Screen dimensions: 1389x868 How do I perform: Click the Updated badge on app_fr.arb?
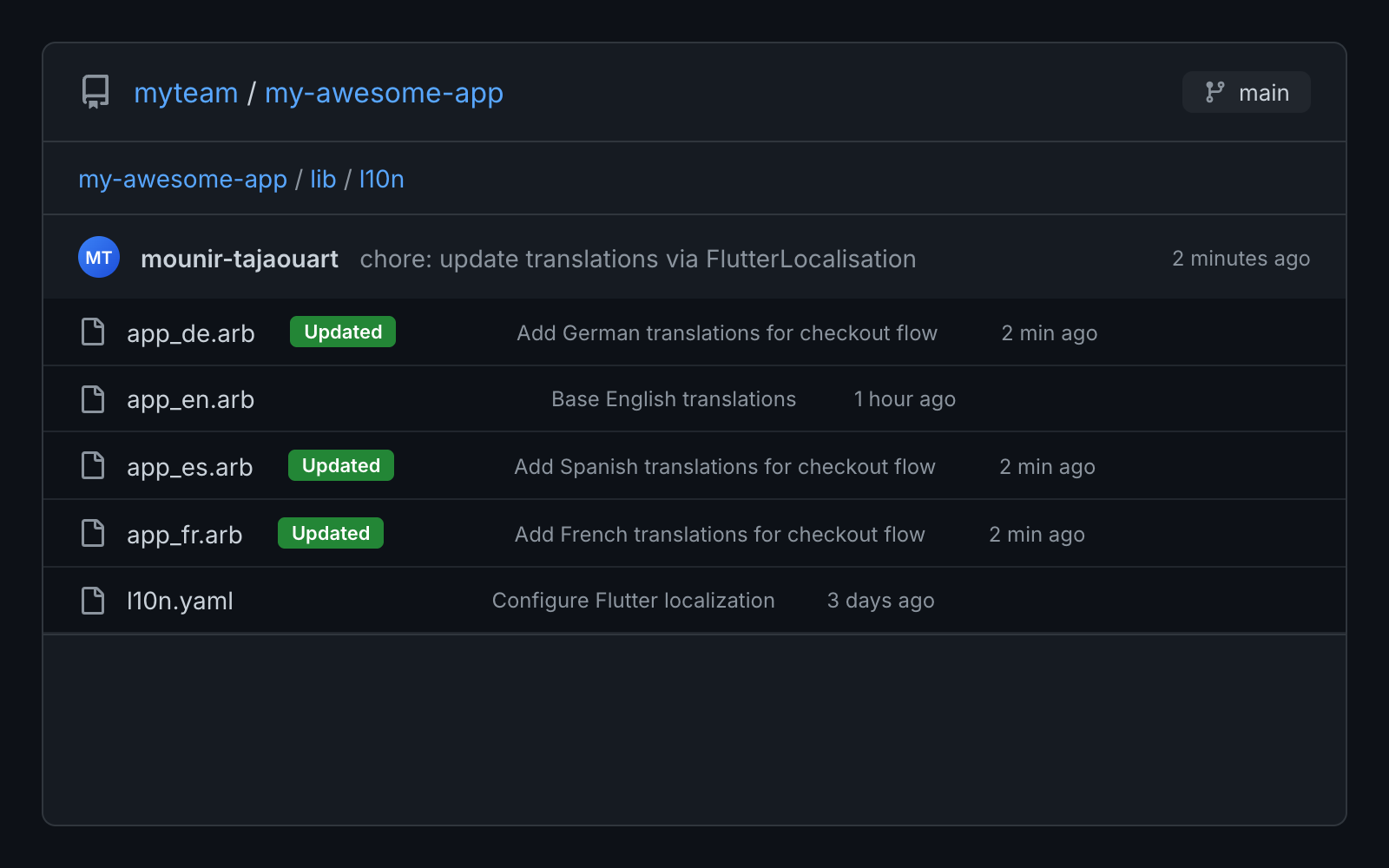[330, 533]
